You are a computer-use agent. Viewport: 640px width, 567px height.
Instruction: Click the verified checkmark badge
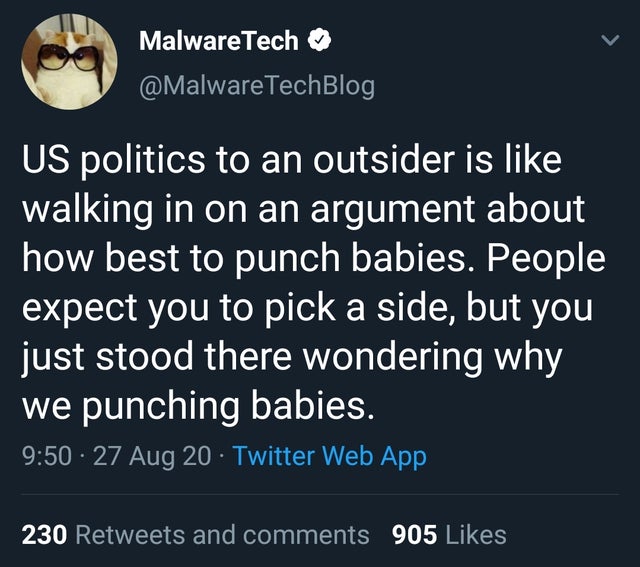(320, 41)
